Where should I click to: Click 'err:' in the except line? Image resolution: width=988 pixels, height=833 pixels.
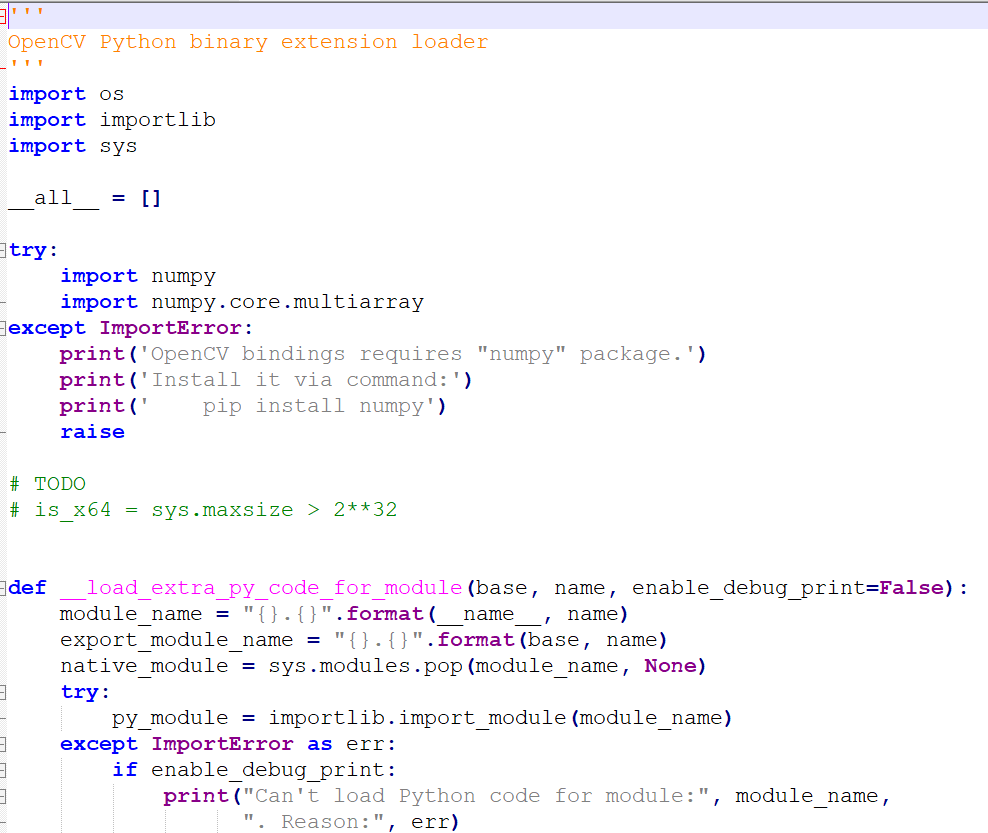371,744
